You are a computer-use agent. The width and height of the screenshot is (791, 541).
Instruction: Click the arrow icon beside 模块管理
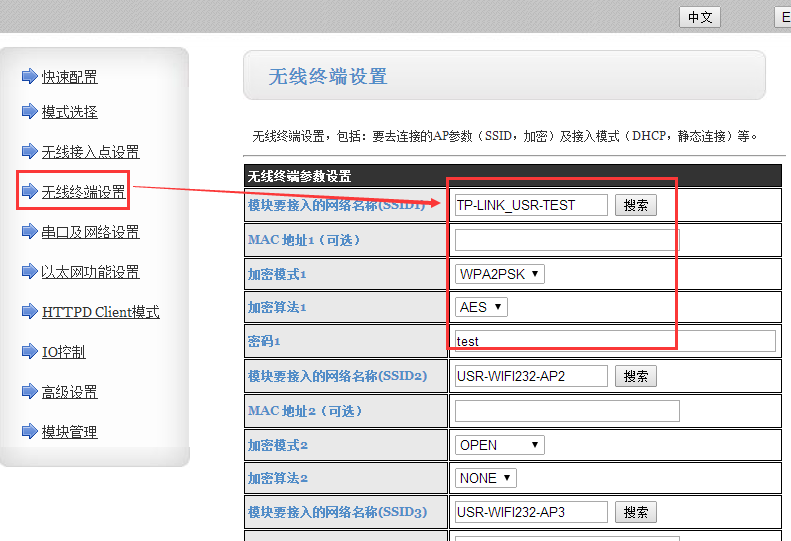pos(29,432)
